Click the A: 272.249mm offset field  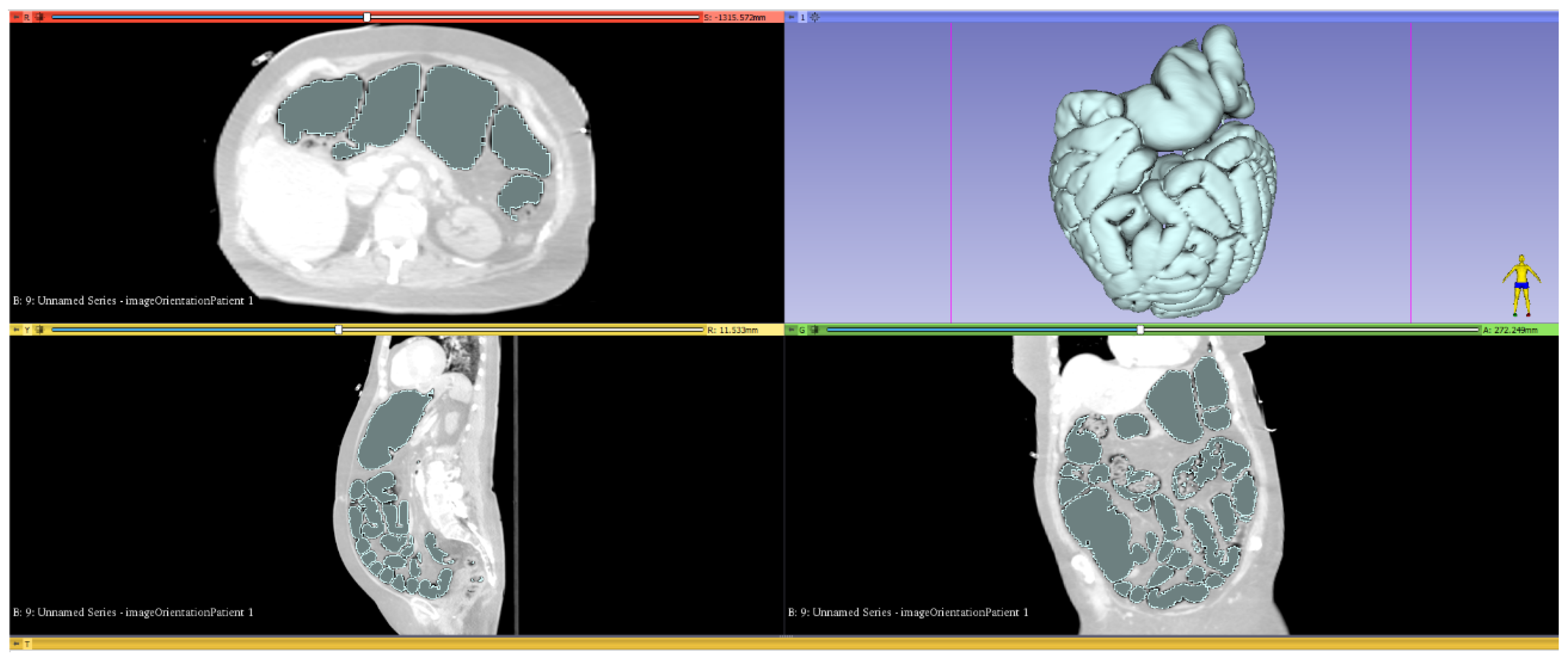(x=1510, y=330)
